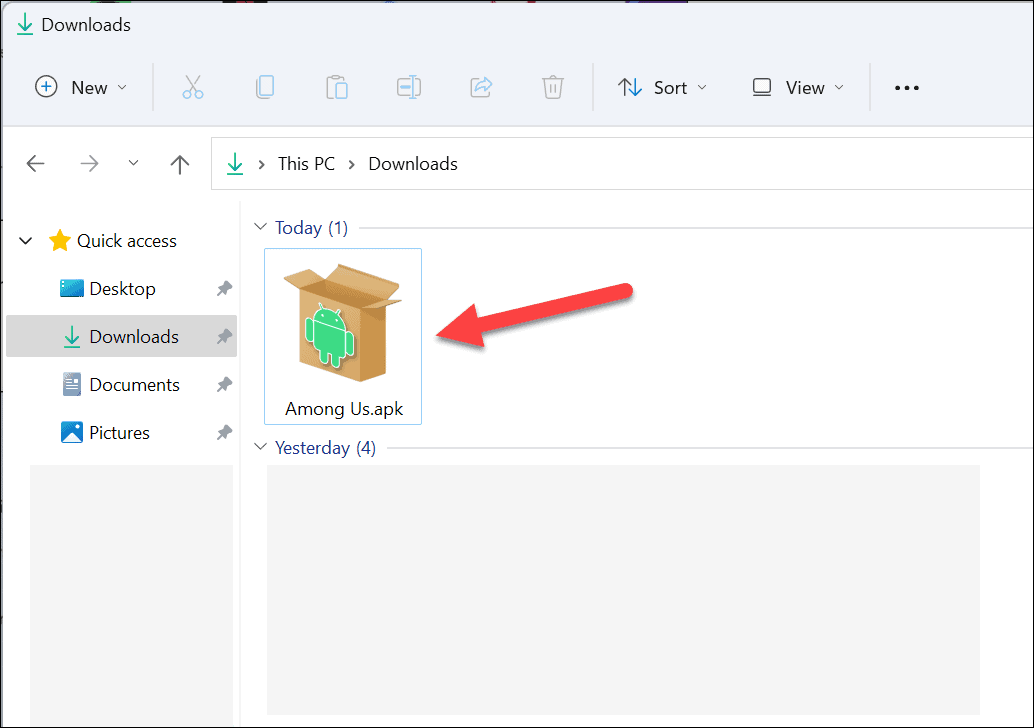Open the Among Us.apk file
The image size is (1034, 728).
point(342,330)
